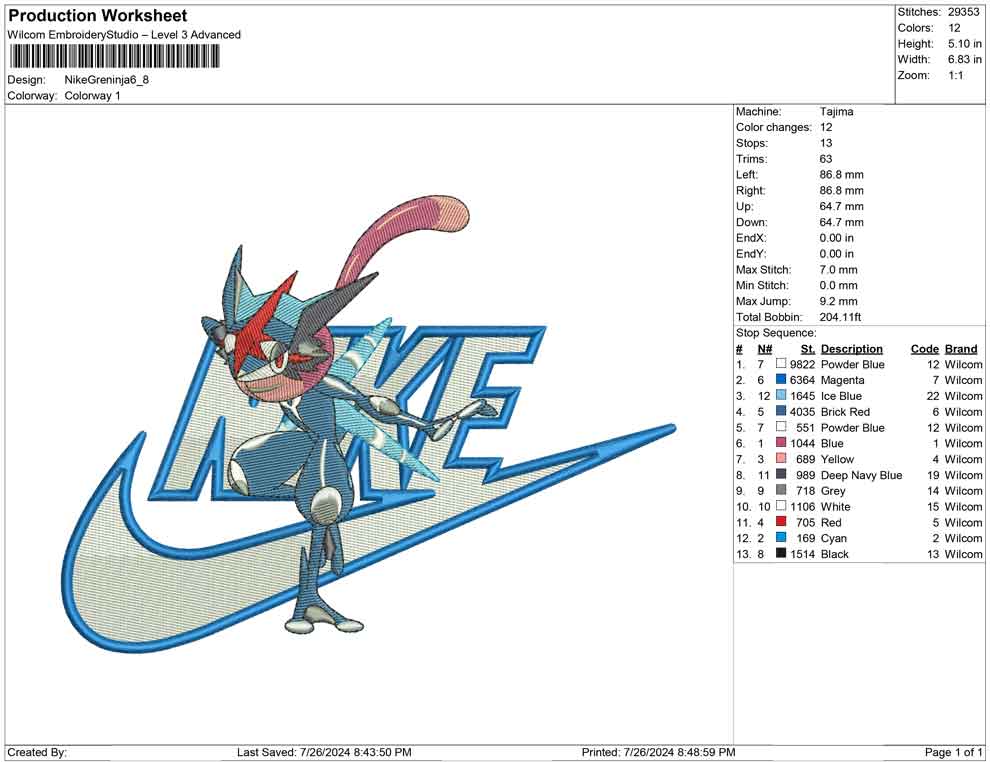Click the 'Magenta' description text
This screenshot has height=762, width=990.
[842, 380]
